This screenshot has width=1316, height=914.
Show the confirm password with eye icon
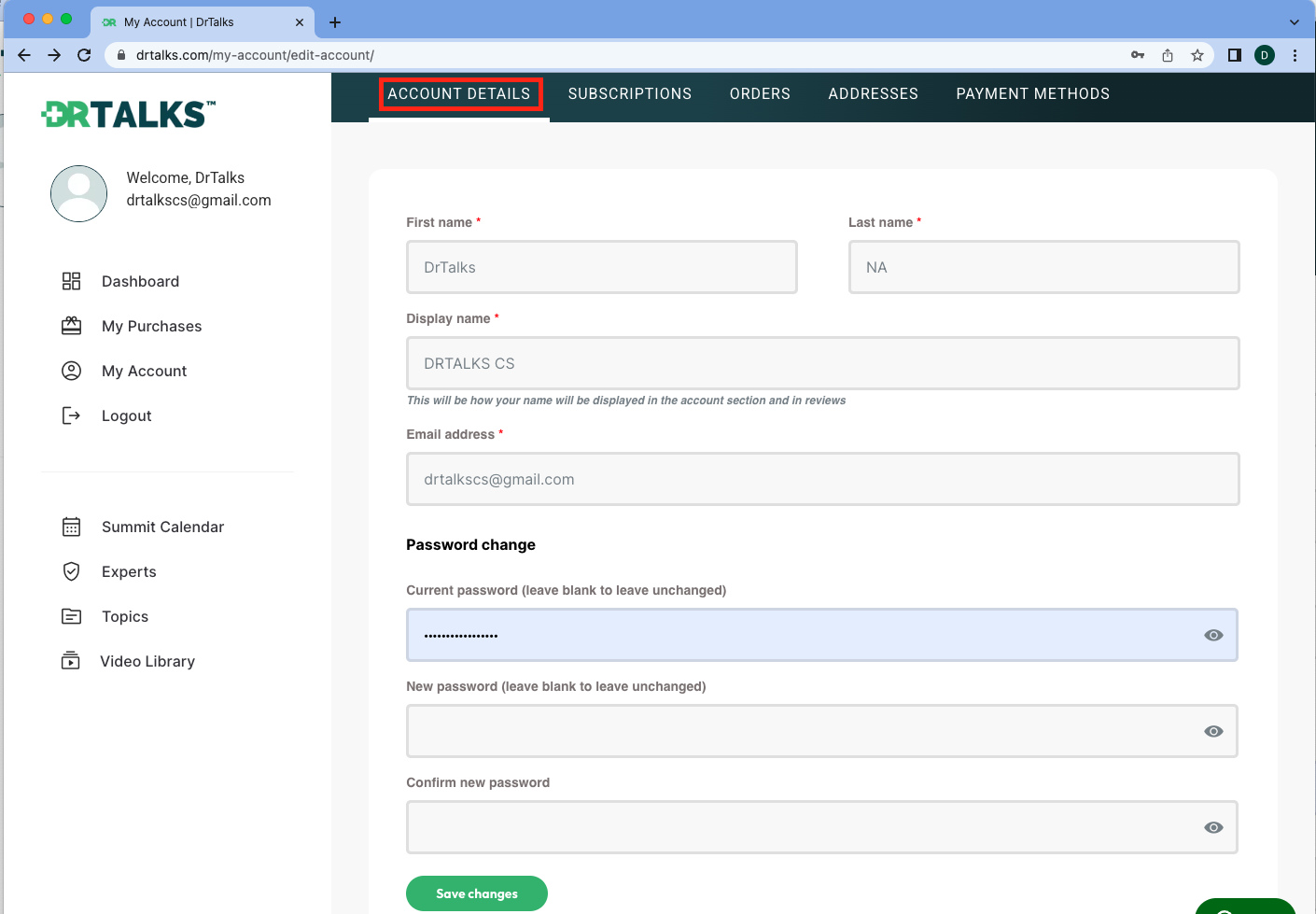[1213, 827]
